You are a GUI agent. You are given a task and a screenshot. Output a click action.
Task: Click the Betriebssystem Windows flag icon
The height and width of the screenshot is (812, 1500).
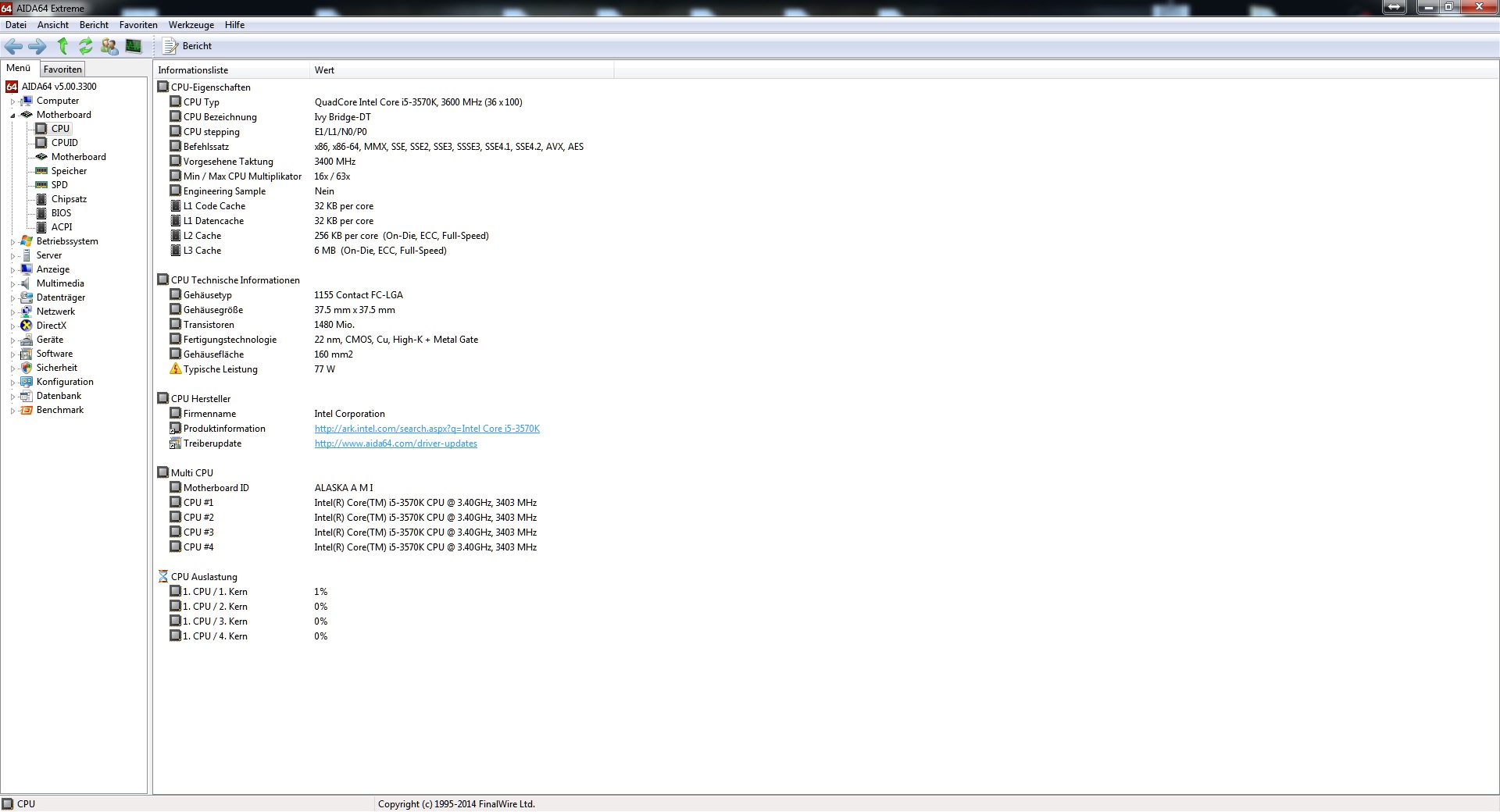pos(27,241)
